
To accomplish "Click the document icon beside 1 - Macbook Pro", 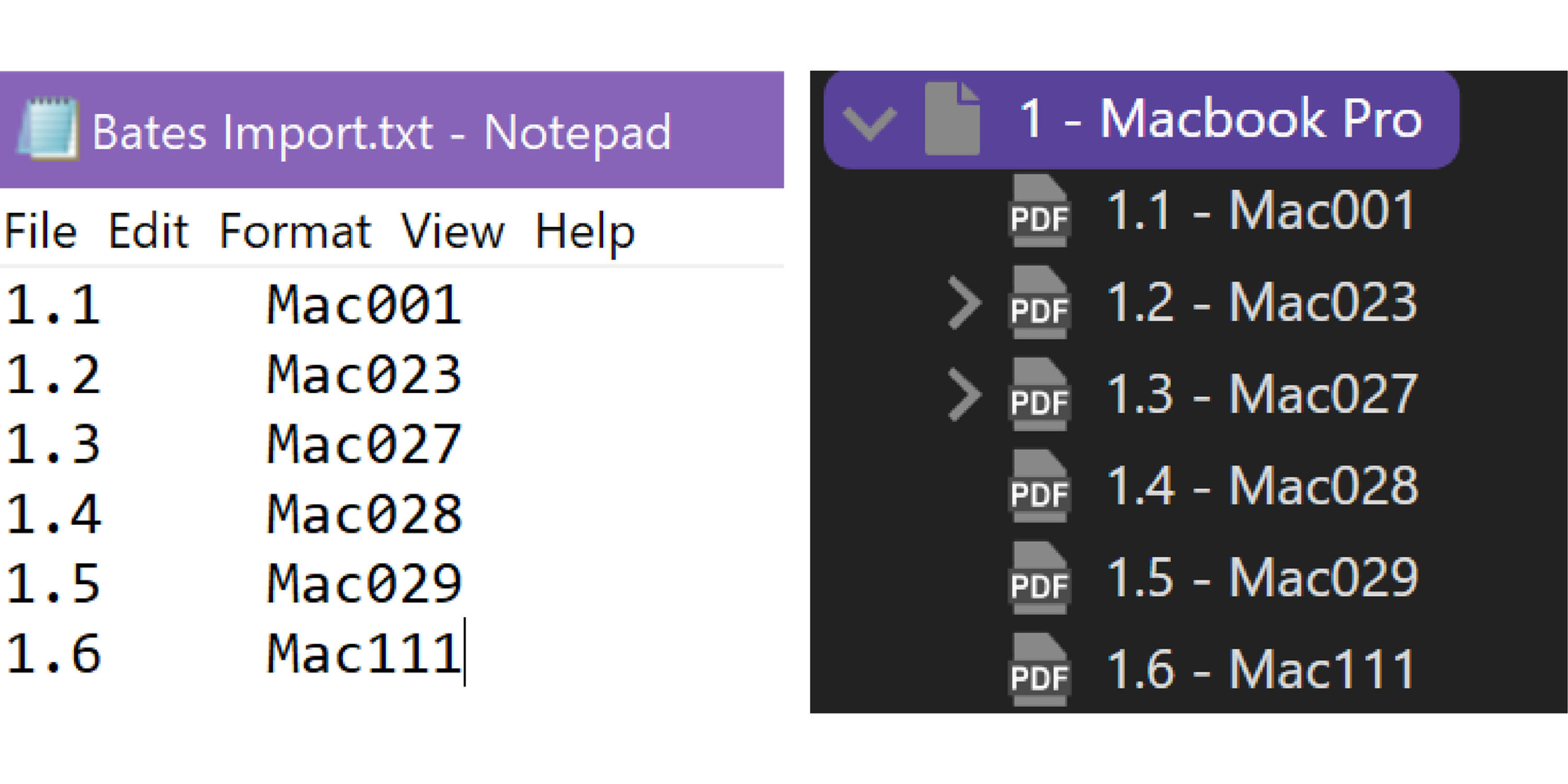I will click(952, 119).
